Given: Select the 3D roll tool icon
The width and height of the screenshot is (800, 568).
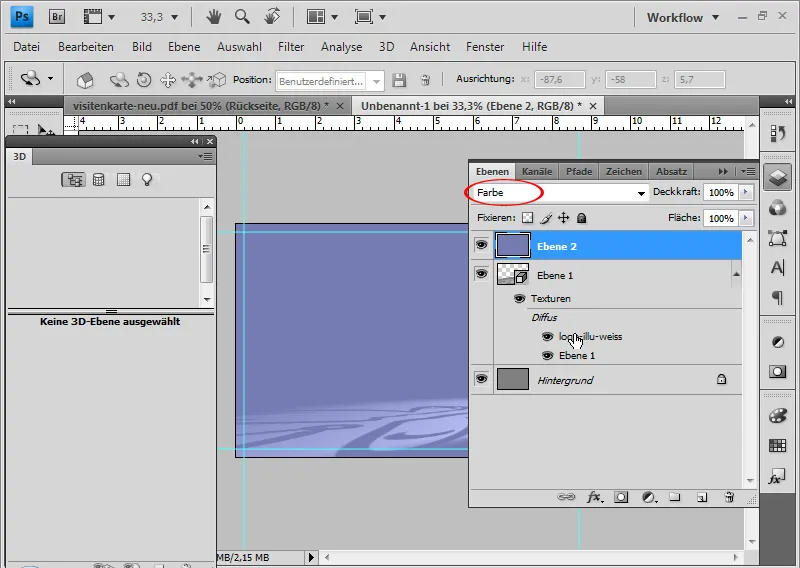Looking at the screenshot, I should tap(144, 80).
